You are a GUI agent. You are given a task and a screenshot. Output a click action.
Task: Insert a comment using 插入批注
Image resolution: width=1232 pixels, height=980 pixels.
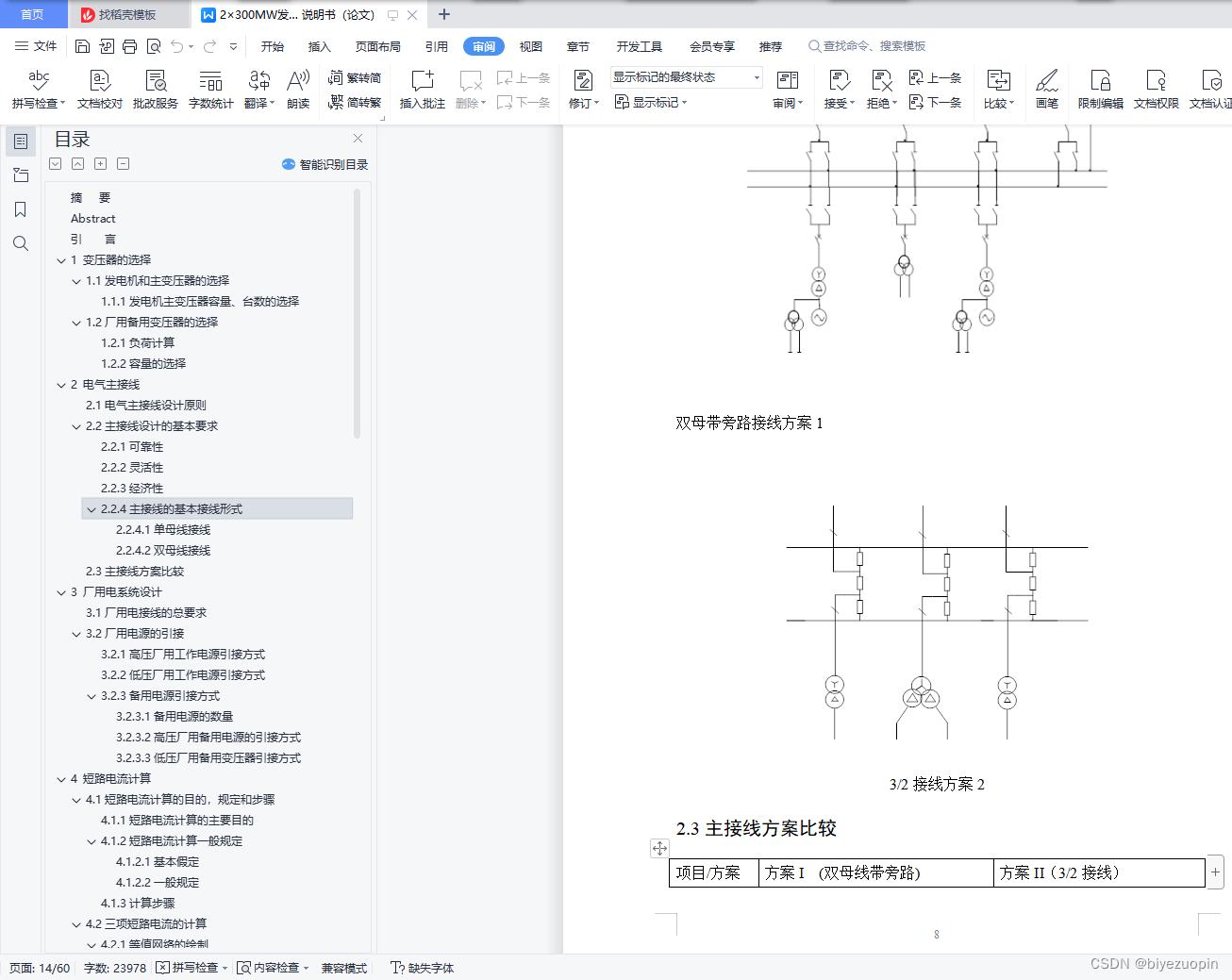[x=421, y=90]
